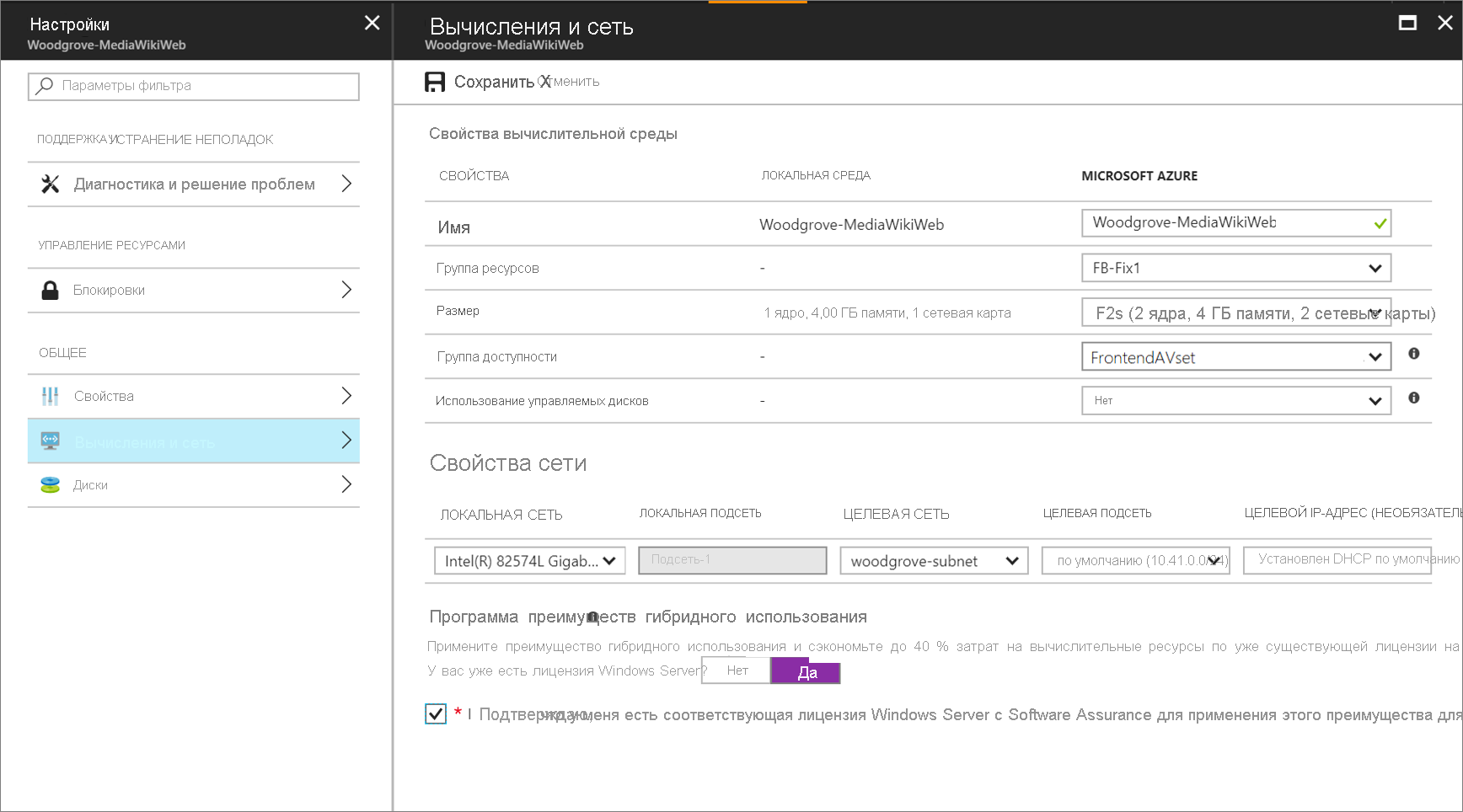Click the Группа ресурсов label
The image size is (1463, 812).
488,269
